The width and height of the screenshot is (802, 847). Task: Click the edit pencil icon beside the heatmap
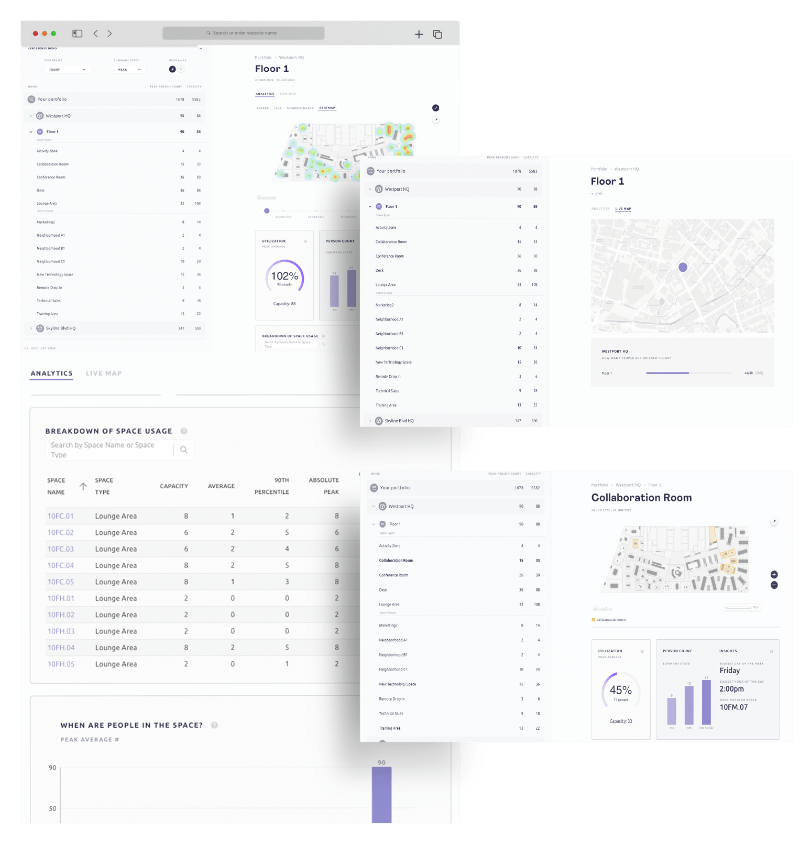(x=436, y=108)
